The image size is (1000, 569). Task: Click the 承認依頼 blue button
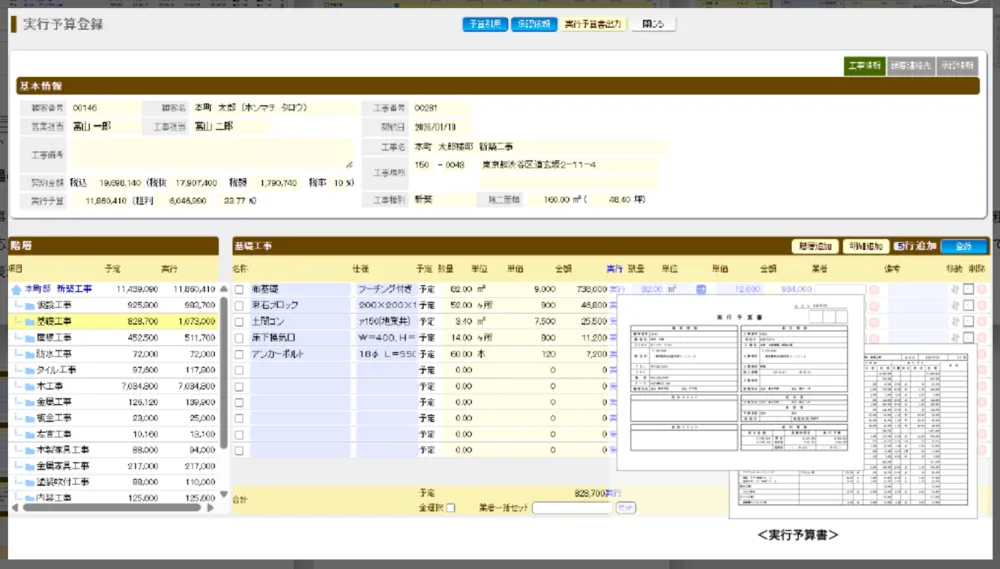(534, 24)
